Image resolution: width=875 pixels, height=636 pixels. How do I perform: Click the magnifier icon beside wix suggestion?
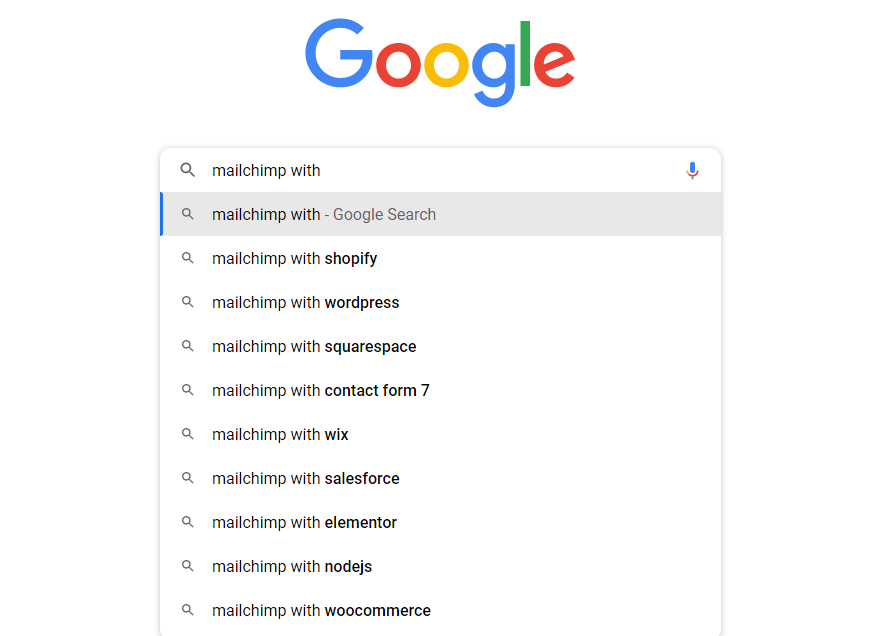tap(187, 434)
